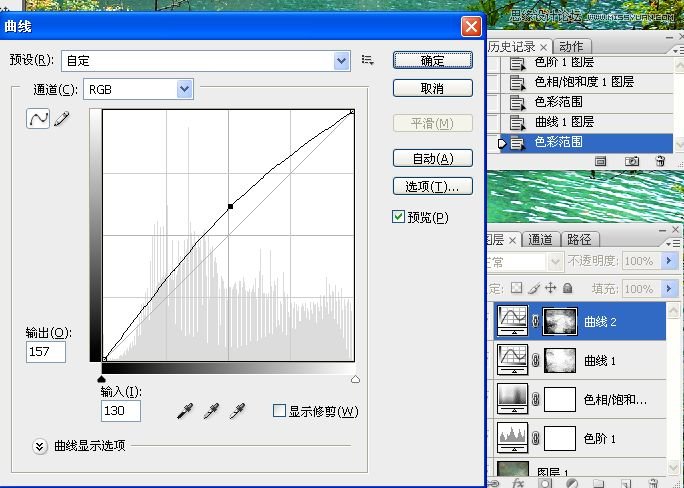This screenshot has width=684, height=488.
Task: Select the curve point editing tool
Action: (x=38, y=119)
